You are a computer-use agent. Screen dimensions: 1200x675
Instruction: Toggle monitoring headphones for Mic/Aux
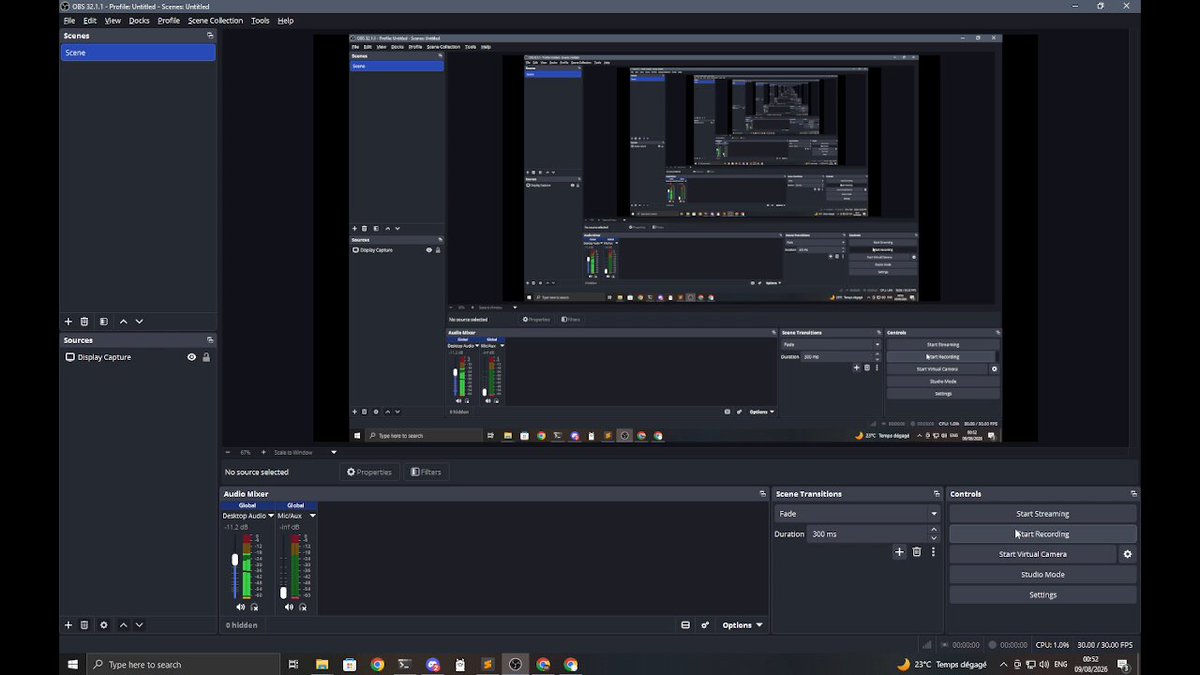tap(303, 607)
